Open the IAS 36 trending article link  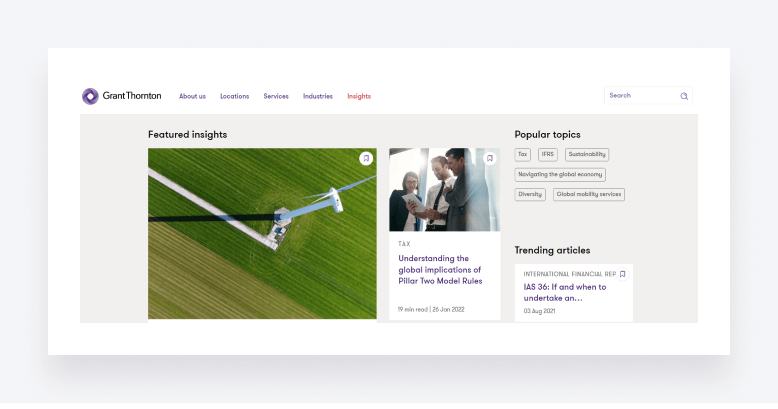pyautogui.click(x=565, y=292)
